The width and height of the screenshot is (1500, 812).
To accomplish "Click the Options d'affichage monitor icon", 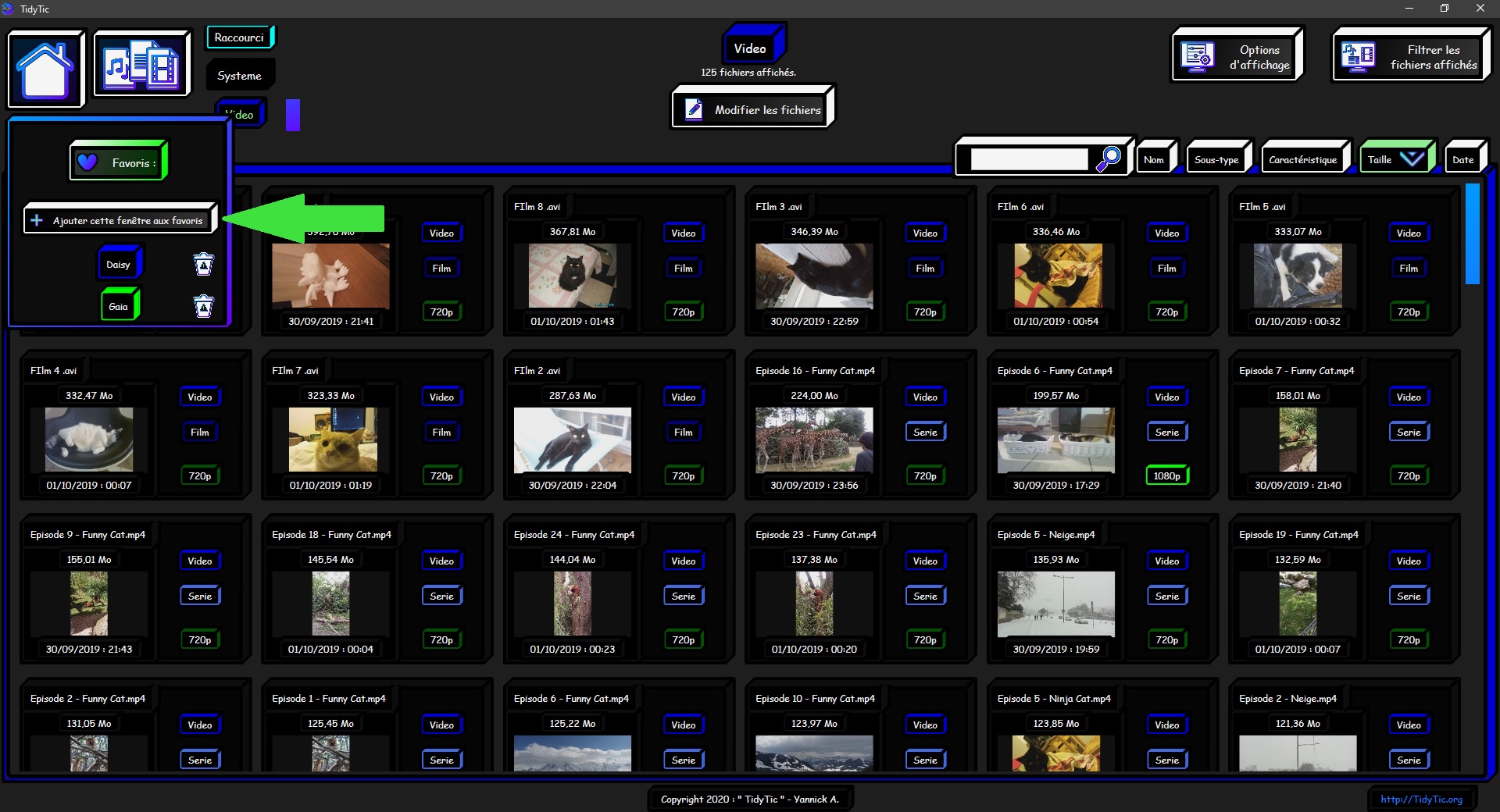I will [1197, 57].
